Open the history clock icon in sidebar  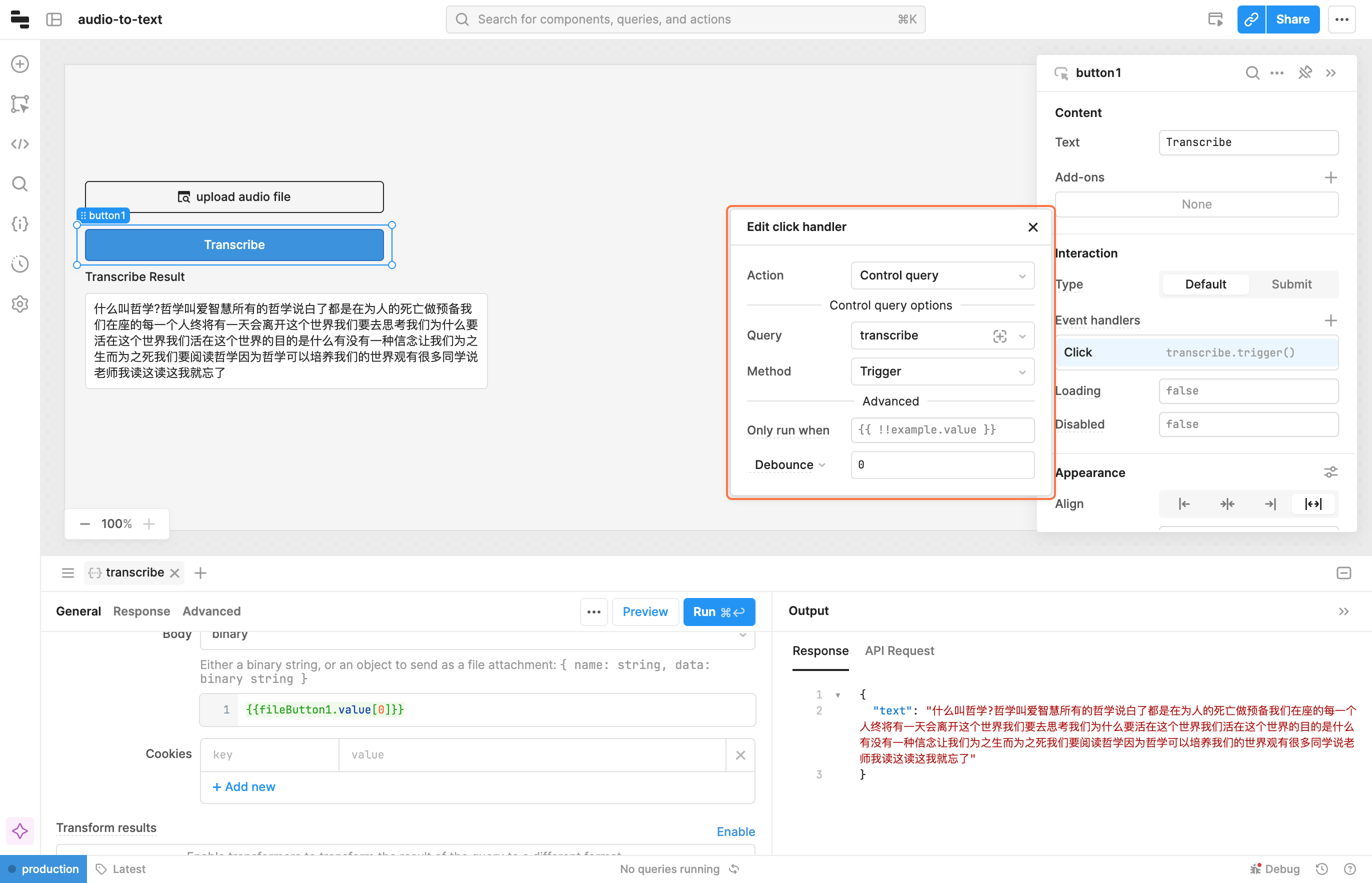pos(20,264)
